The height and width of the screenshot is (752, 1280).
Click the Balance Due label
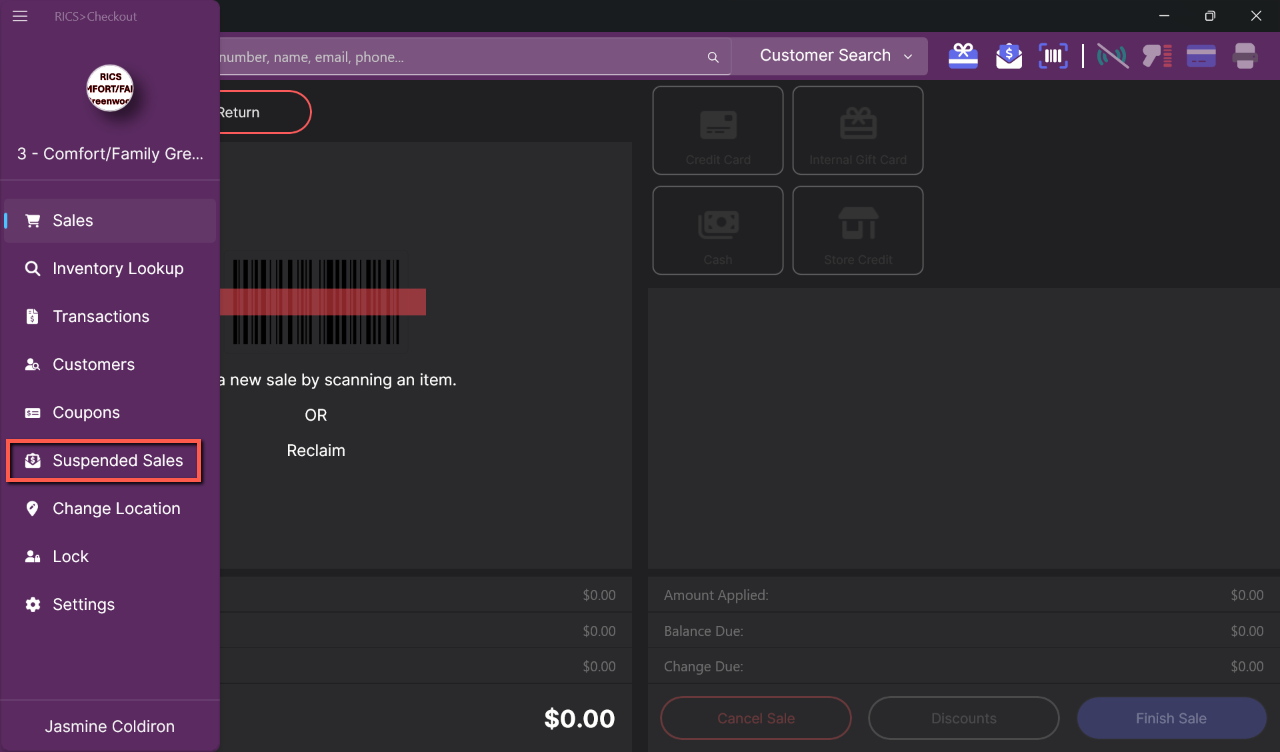pos(704,631)
